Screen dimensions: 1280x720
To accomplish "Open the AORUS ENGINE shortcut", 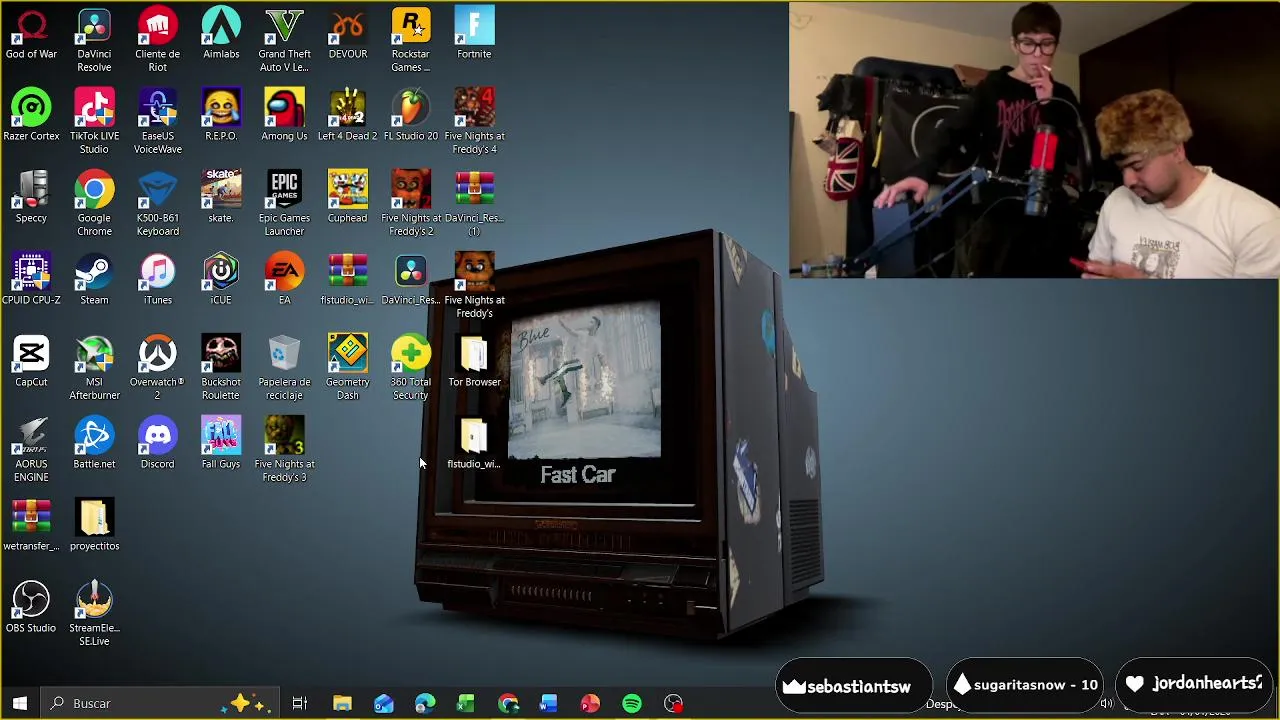I will (x=31, y=450).
